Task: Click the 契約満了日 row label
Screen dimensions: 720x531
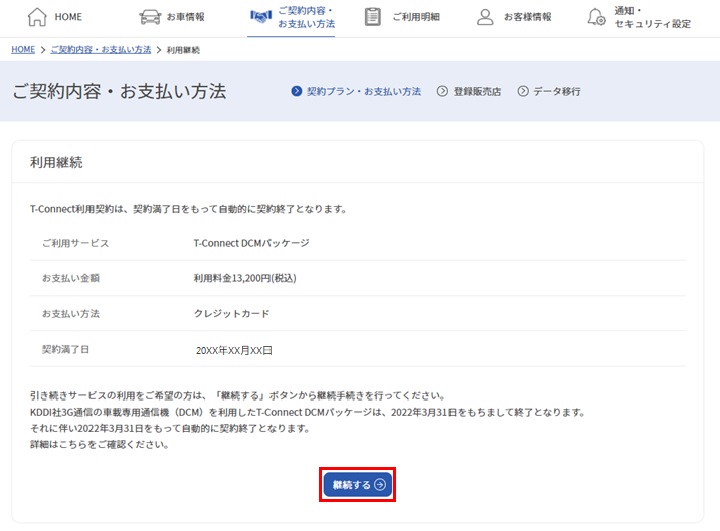Action: (65, 349)
